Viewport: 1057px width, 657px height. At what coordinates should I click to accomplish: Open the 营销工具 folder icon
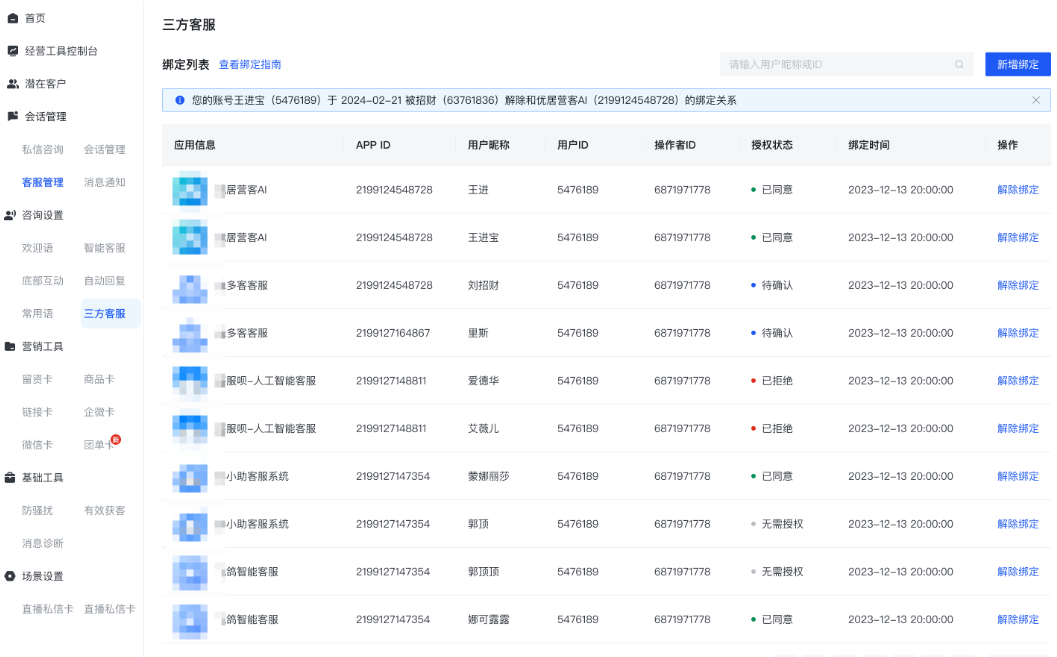(10, 346)
